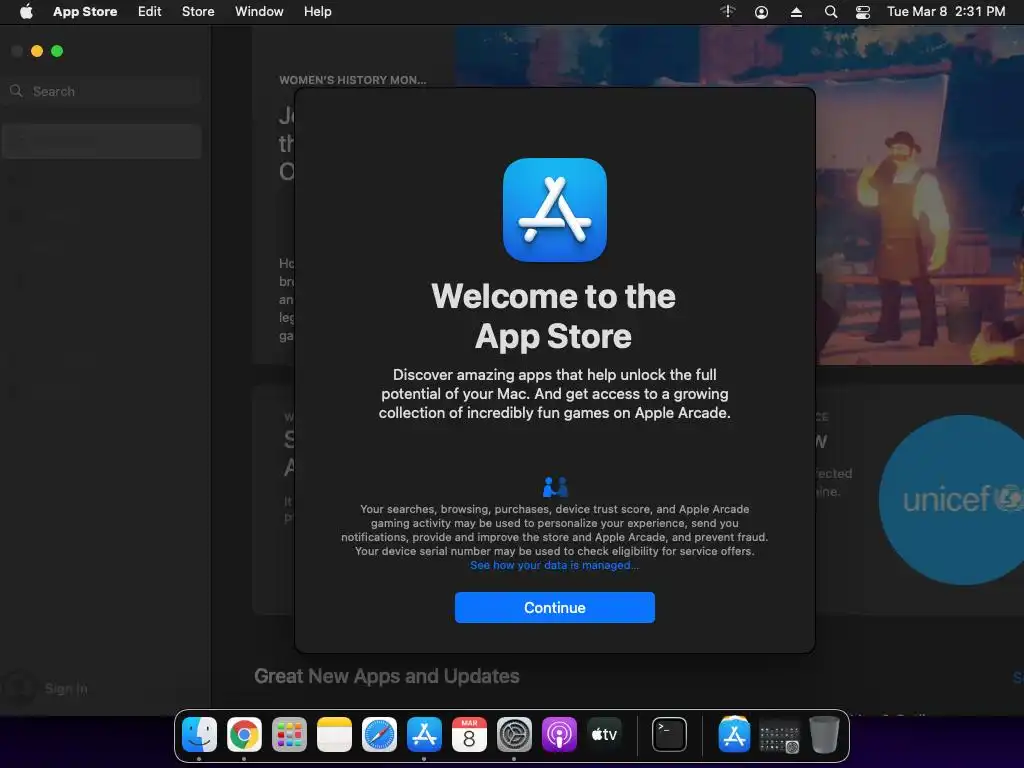Click the yellow minimize window button

pos(37,51)
